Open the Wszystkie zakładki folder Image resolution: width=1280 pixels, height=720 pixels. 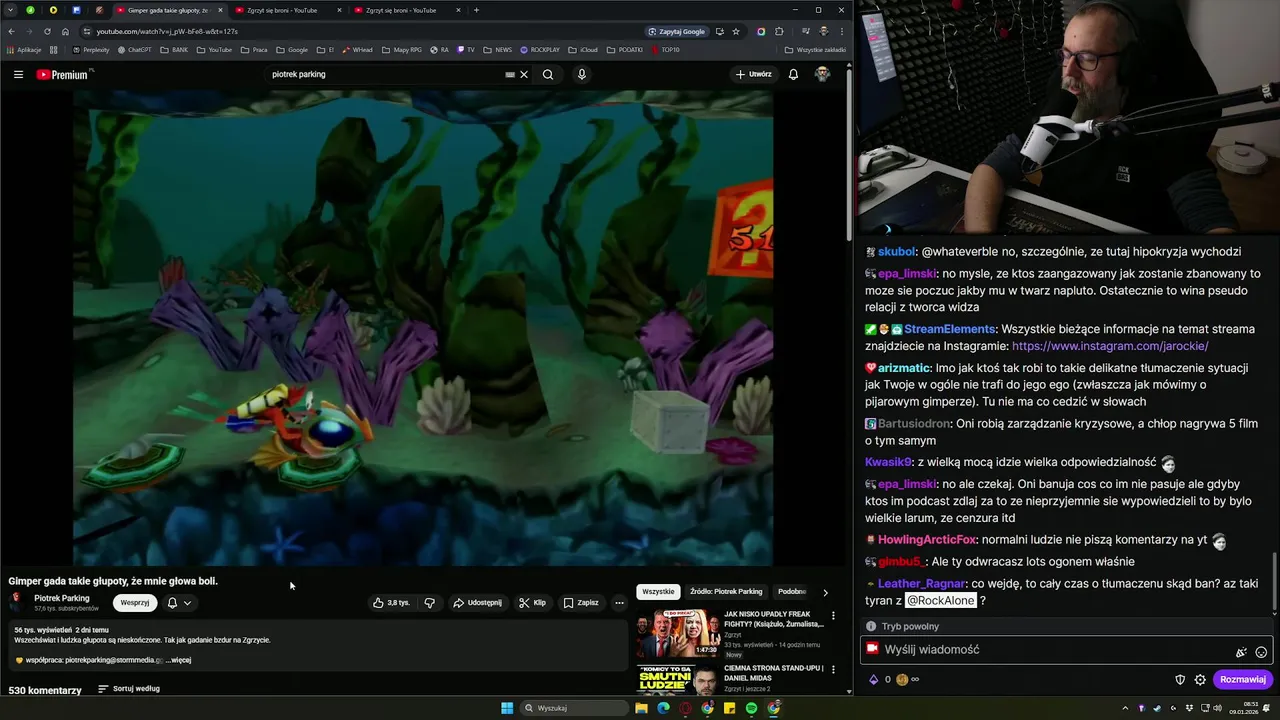[x=815, y=49]
